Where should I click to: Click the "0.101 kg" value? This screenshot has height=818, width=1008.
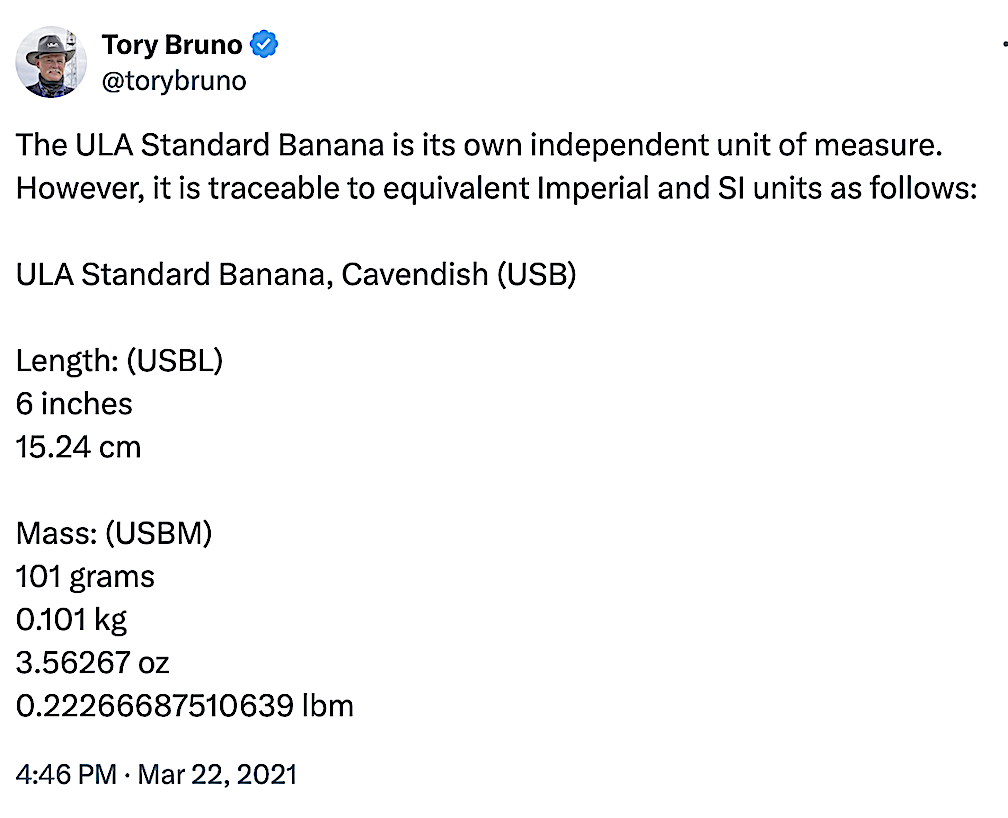71,620
